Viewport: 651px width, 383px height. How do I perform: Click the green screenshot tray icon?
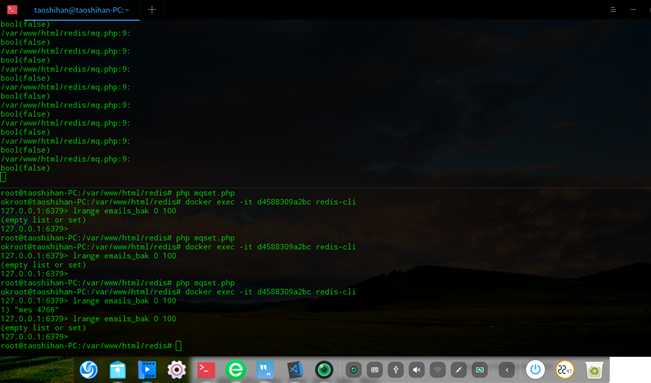(x=480, y=370)
